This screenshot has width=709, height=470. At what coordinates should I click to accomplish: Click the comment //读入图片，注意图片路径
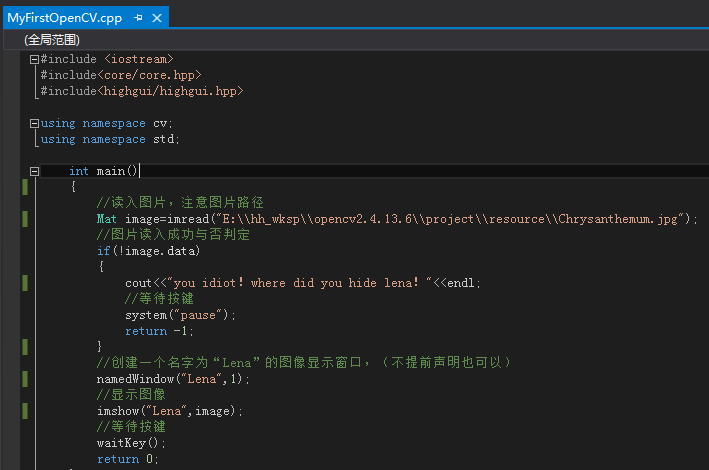180,202
